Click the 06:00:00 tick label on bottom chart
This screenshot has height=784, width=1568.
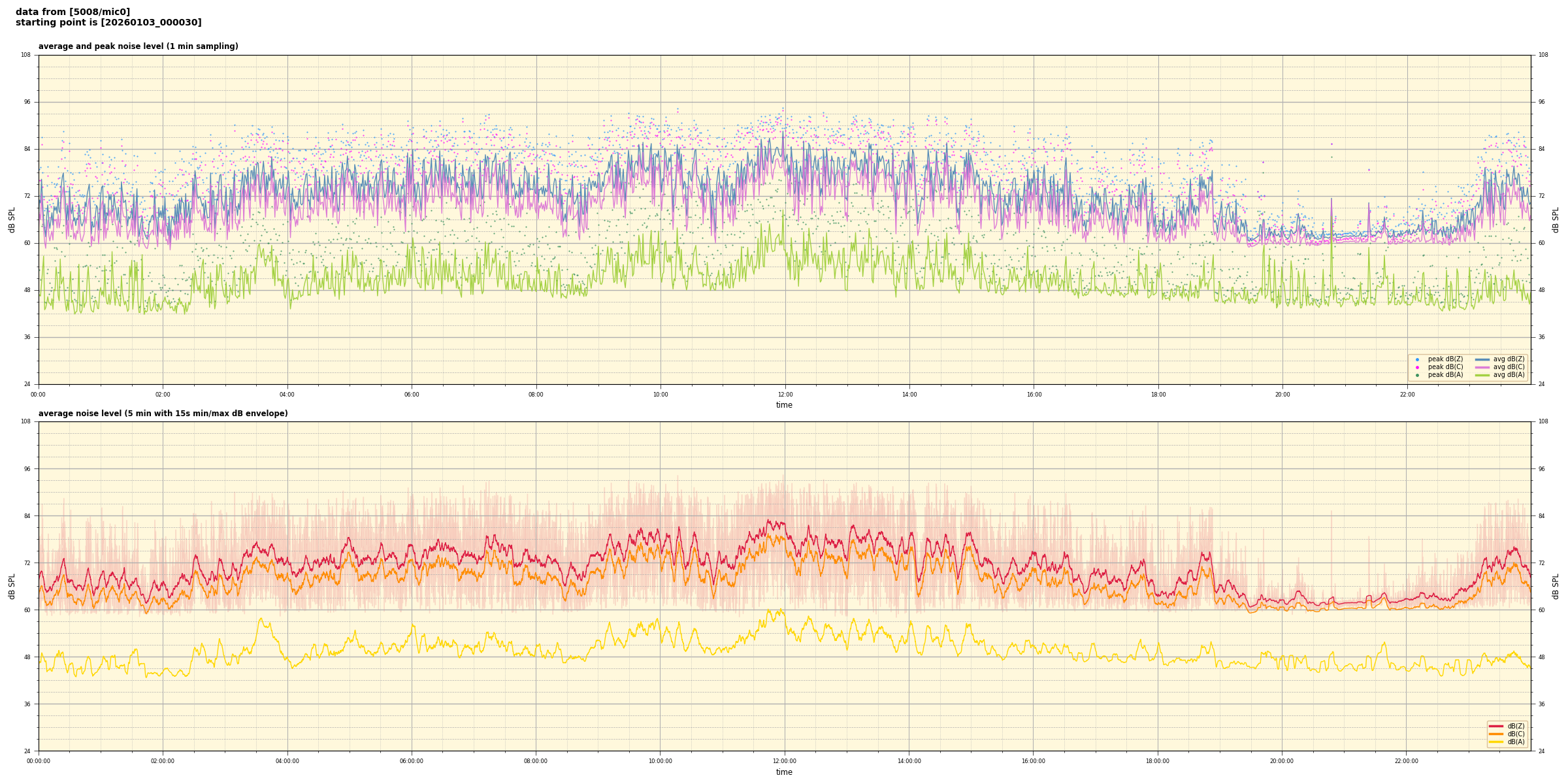coord(412,761)
